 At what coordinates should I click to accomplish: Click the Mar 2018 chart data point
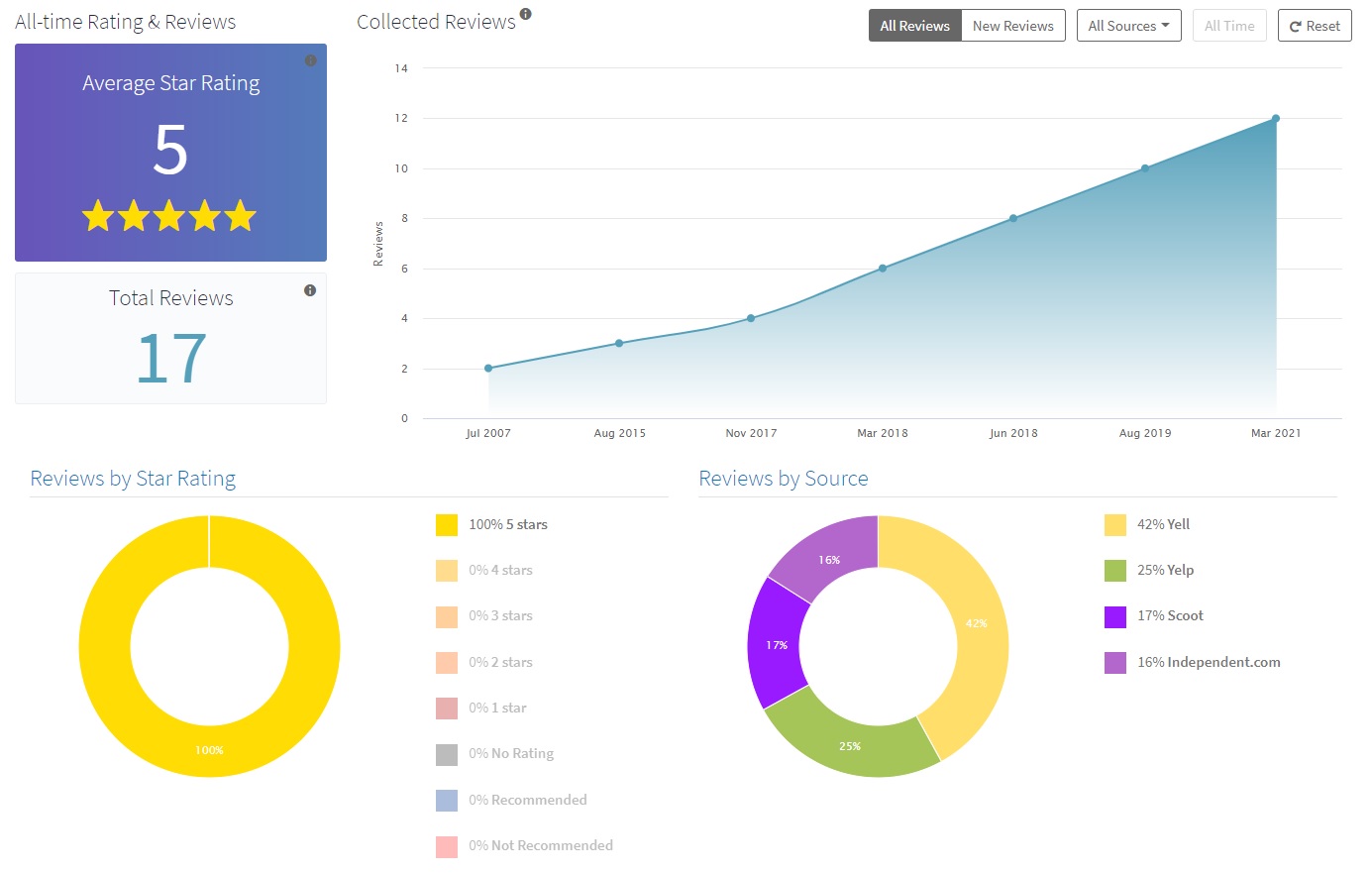(x=883, y=269)
